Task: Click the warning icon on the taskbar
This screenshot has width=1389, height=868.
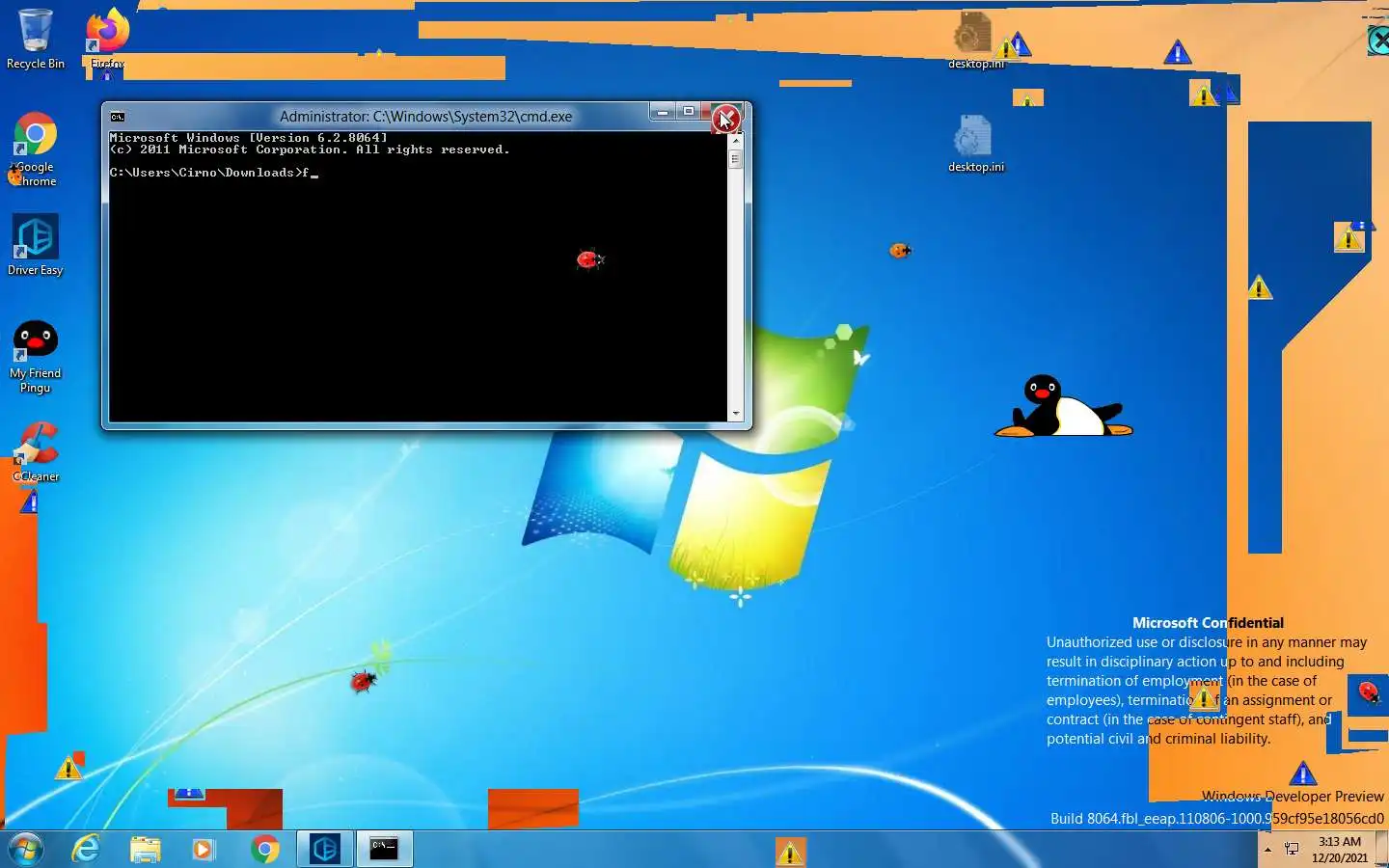Action: pos(790,852)
